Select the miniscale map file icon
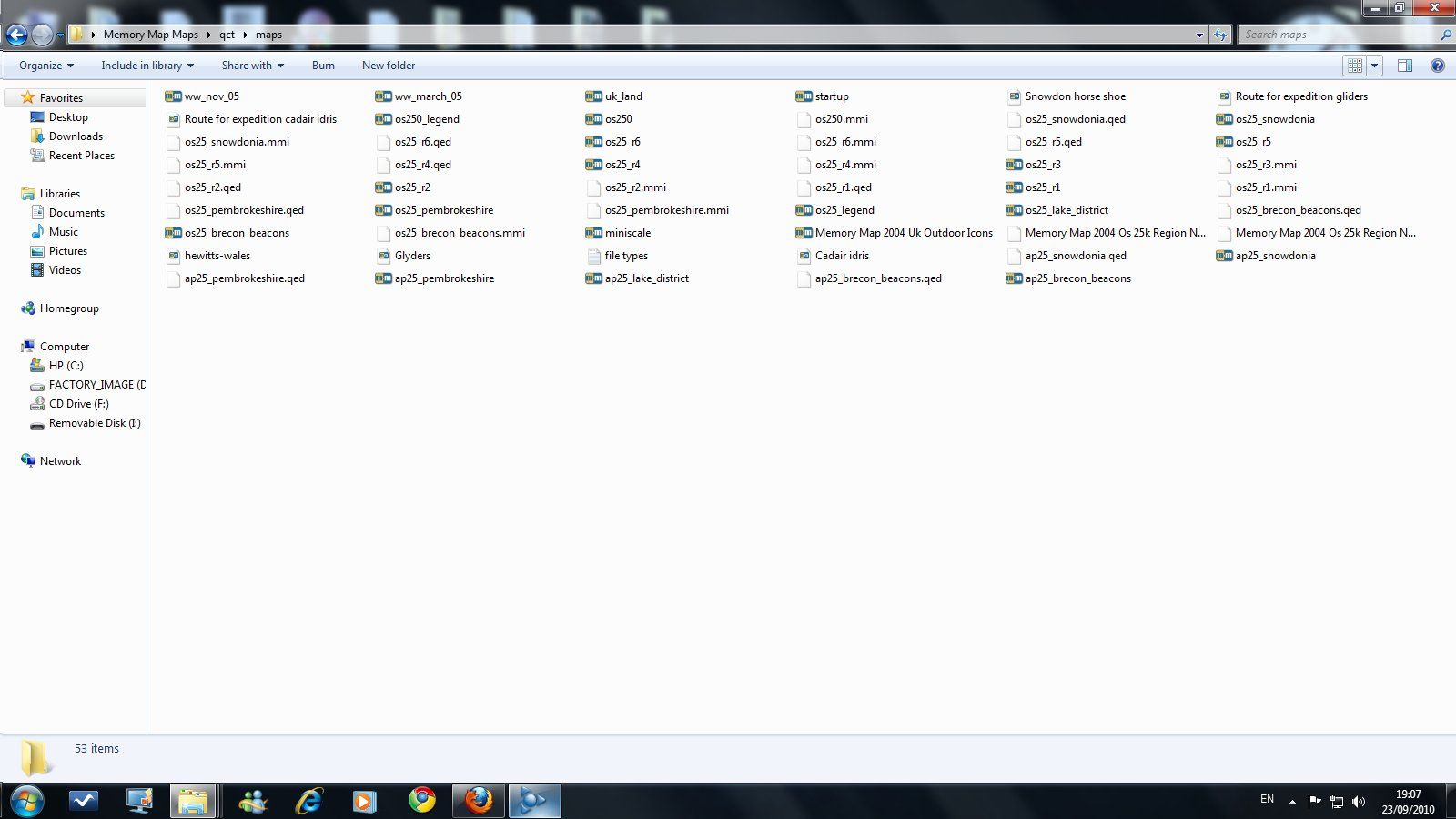The height and width of the screenshot is (819, 1456). click(593, 233)
